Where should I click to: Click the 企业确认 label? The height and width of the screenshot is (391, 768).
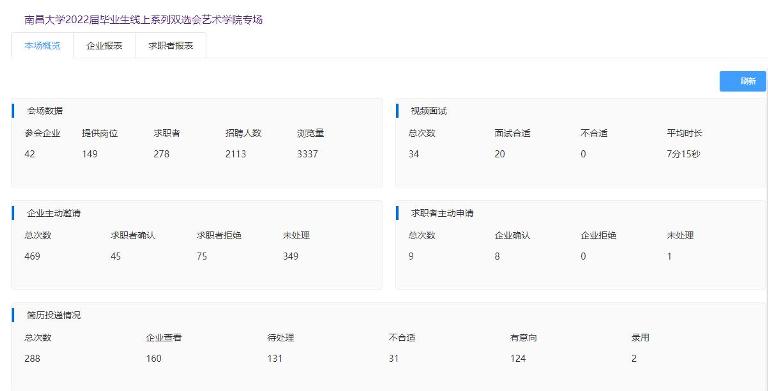click(x=512, y=235)
